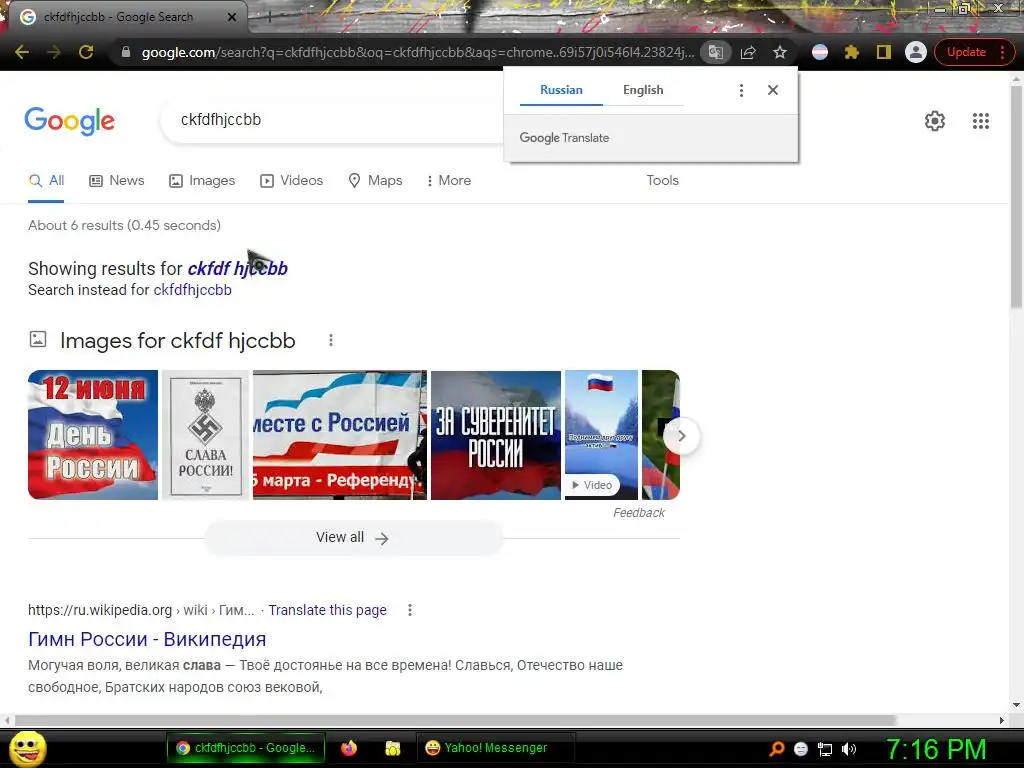The width and height of the screenshot is (1024, 768).
Task: Expand the More search categories
Action: point(449,181)
